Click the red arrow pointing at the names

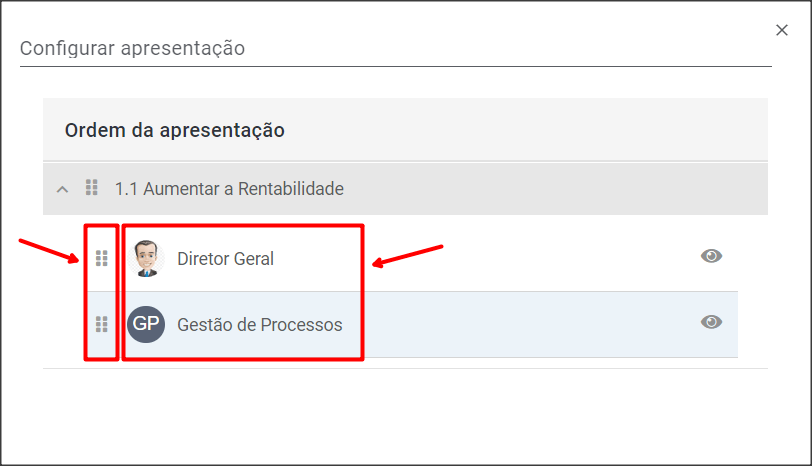[x=408, y=255]
